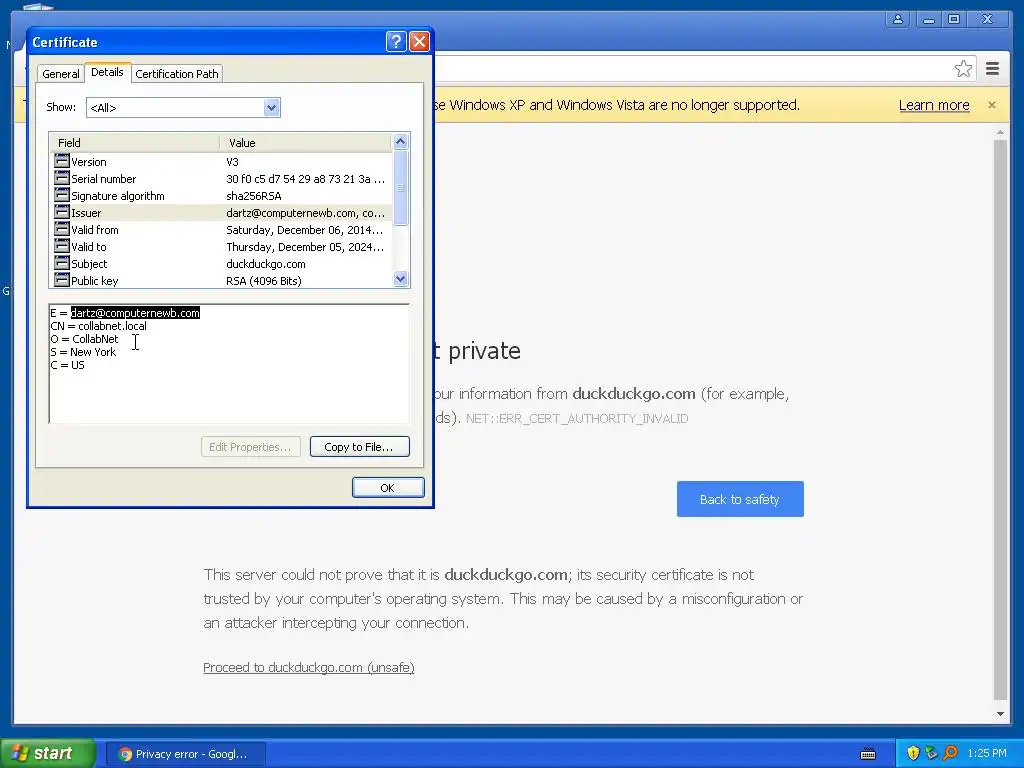
Task: Expand the Show <All> dropdown
Action: (x=272, y=108)
